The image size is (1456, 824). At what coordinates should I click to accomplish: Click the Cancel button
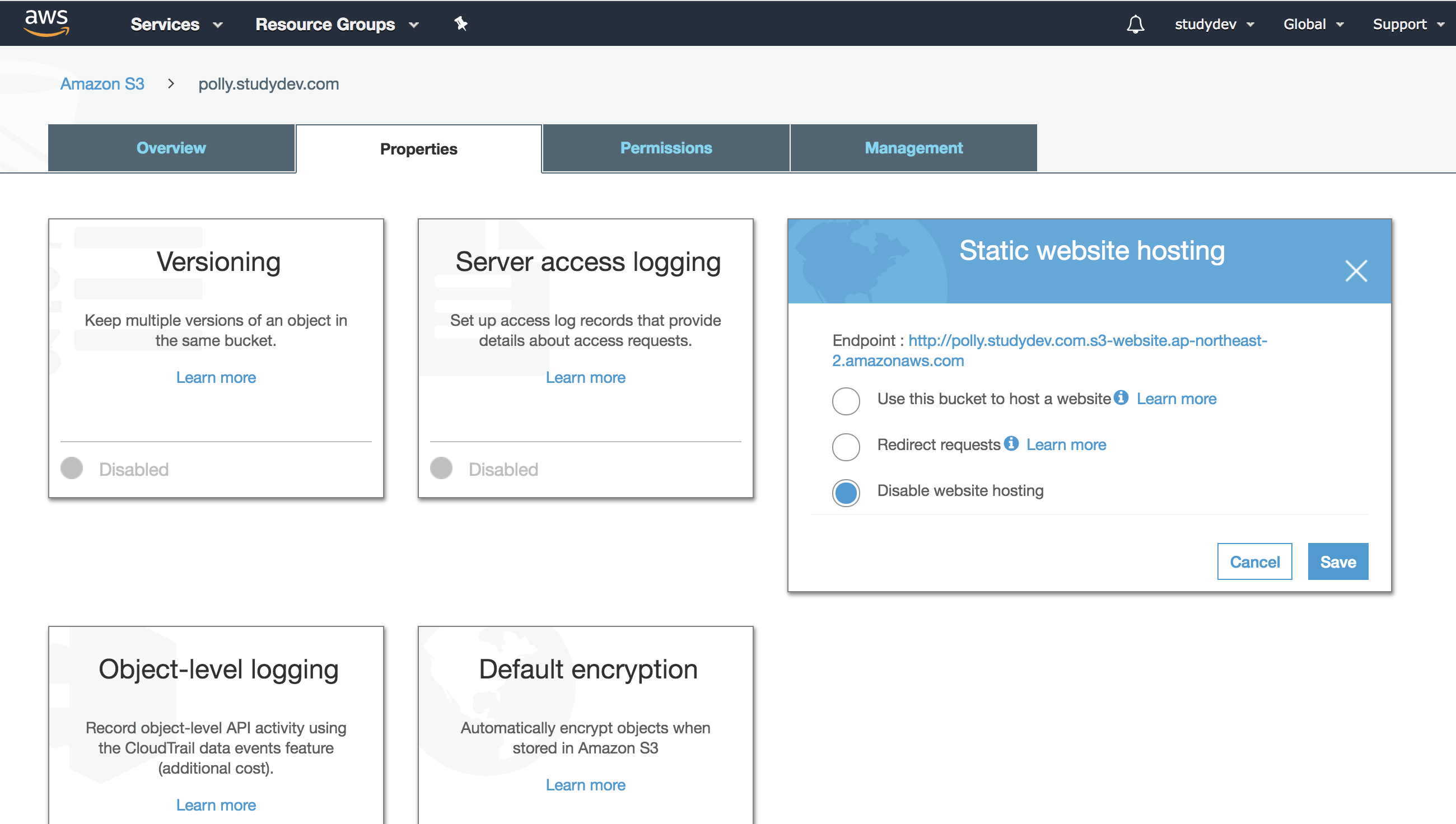click(x=1254, y=561)
